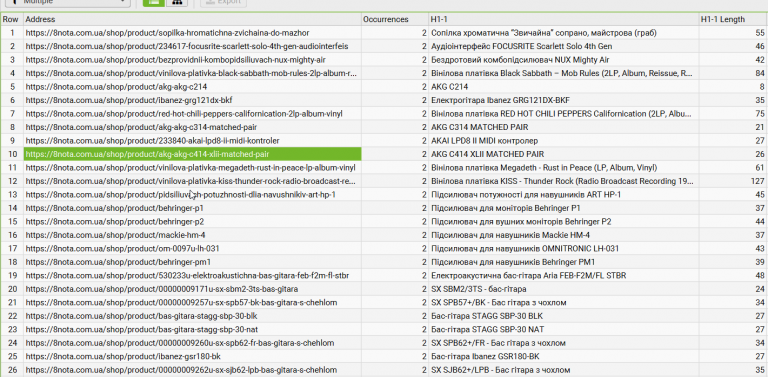768x377 pixels.
Task: Click H1 cell 'Підсилювач для навушників Mackie HM-4'
Action: click(563, 235)
